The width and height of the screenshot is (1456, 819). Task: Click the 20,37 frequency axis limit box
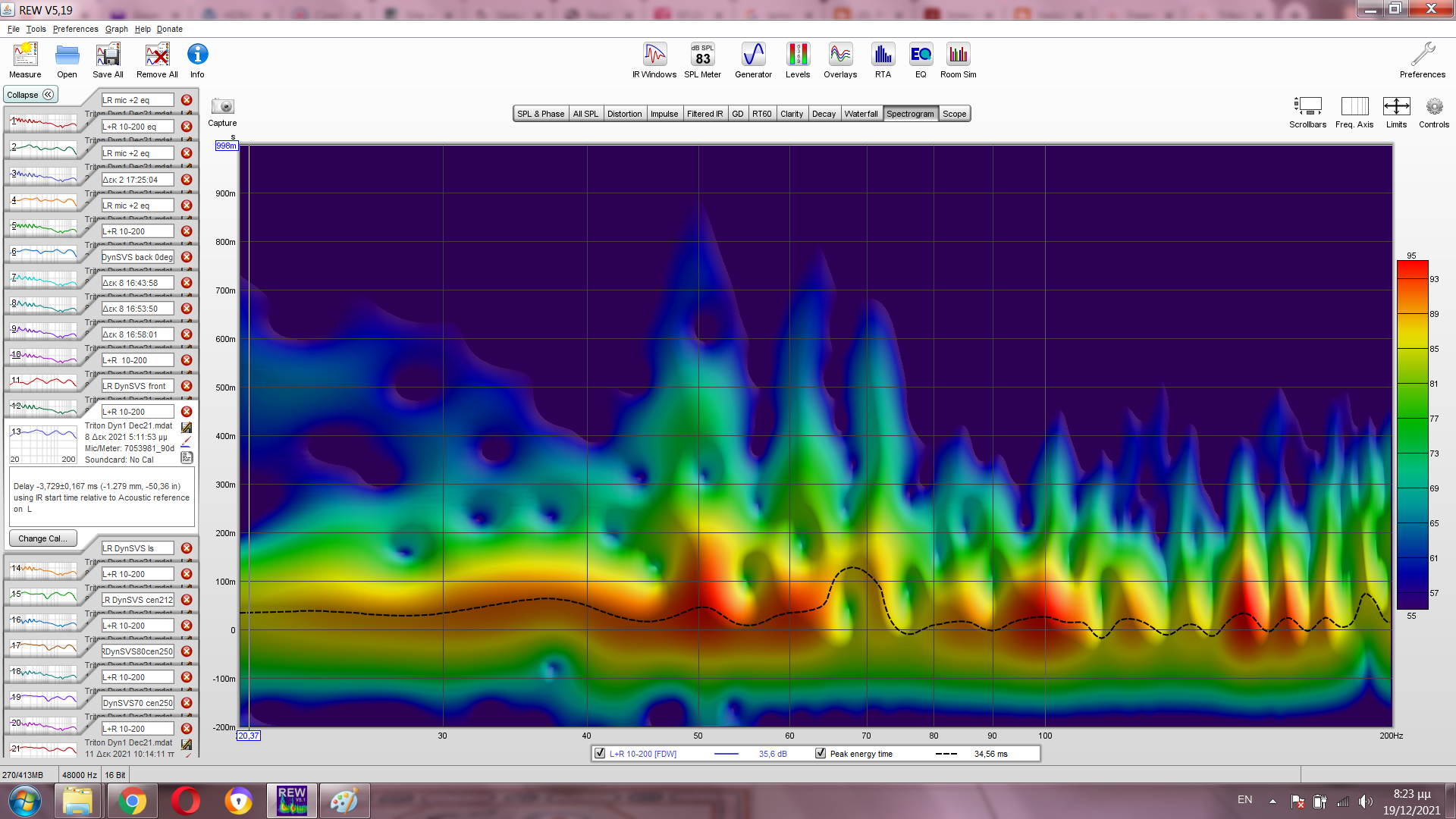pos(248,736)
